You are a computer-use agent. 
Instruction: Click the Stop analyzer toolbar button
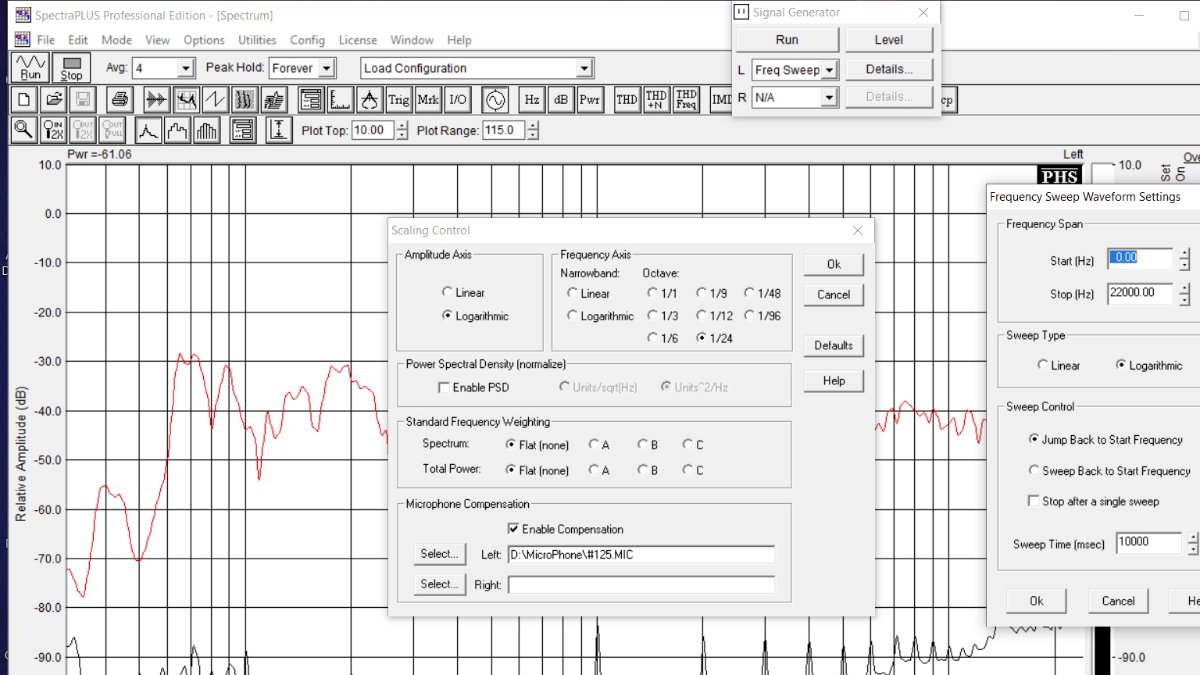(x=71, y=68)
